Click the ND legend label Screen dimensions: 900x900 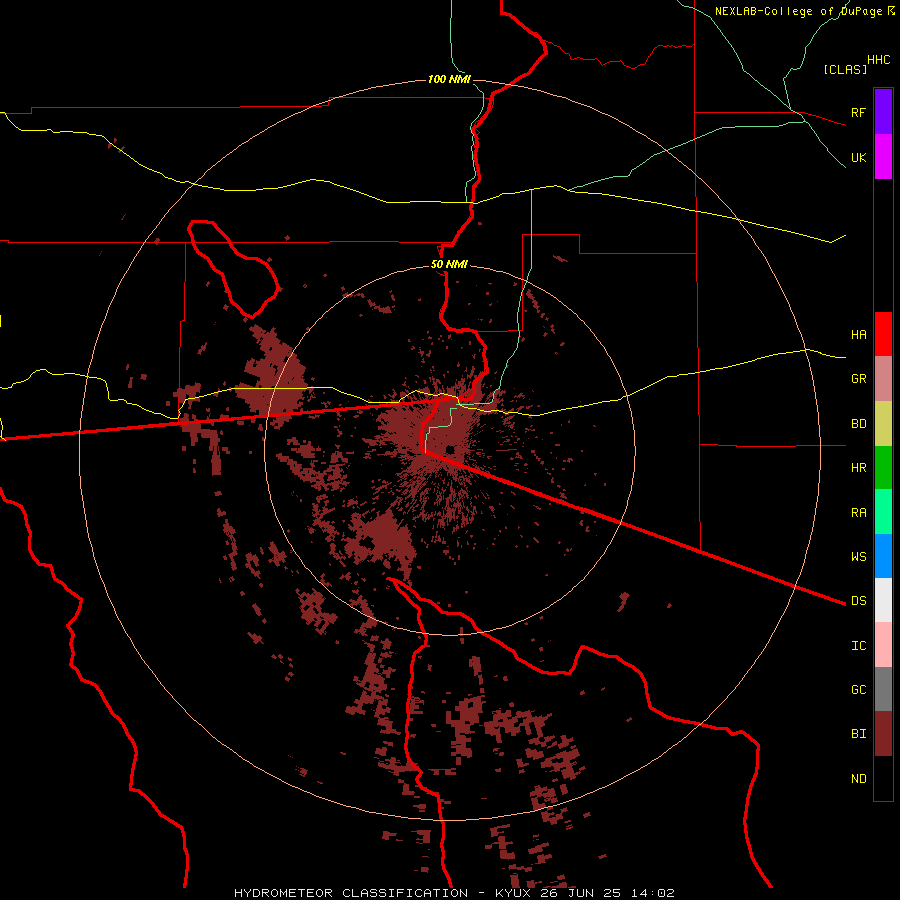click(858, 778)
